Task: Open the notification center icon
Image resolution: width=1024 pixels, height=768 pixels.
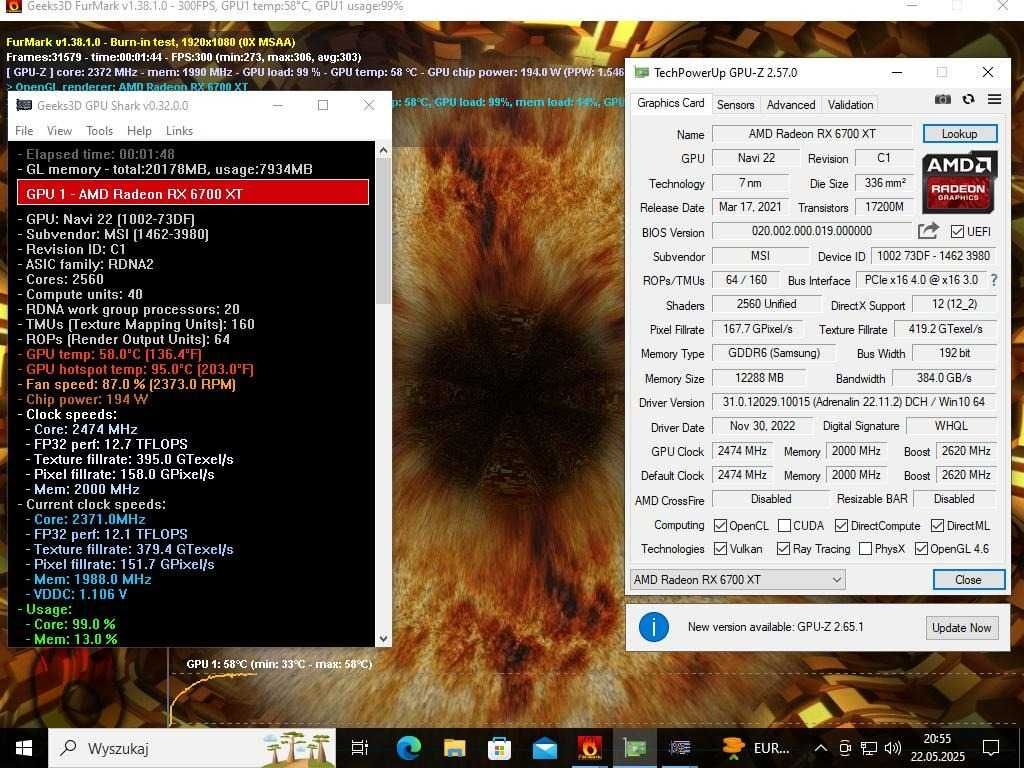Action: pos(991,748)
